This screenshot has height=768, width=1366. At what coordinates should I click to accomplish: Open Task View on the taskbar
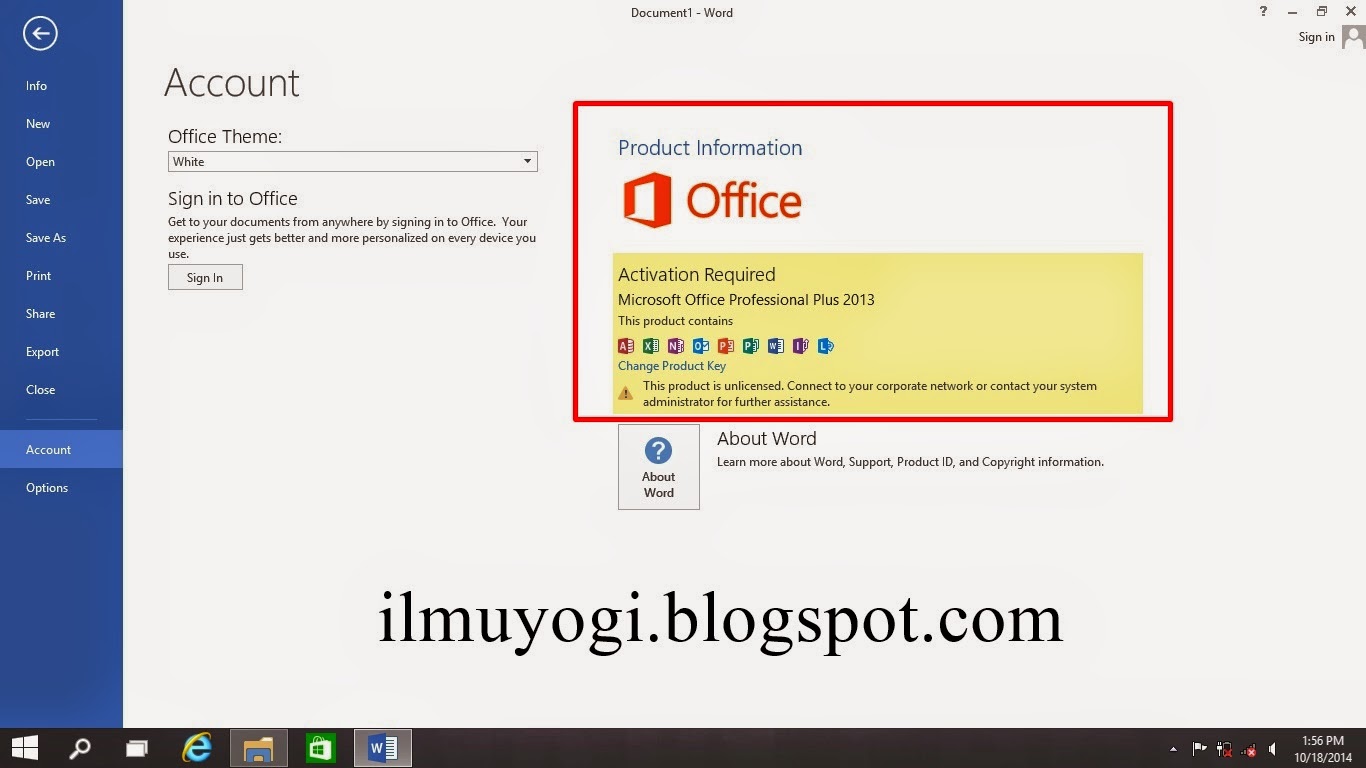click(136, 747)
